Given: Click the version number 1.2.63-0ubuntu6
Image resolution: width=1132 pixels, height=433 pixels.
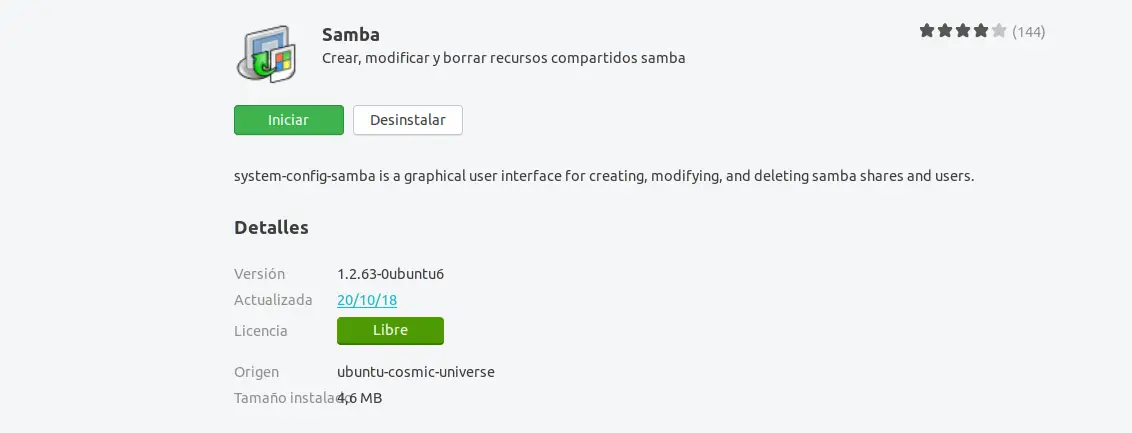Looking at the screenshot, I should click(398, 273).
